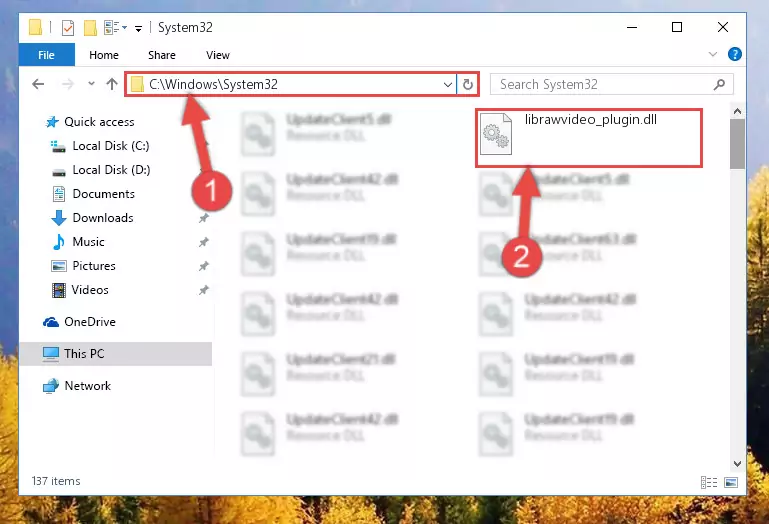The height and width of the screenshot is (524, 769).
Task: Switch to the Home ribbon tab
Action: [x=104, y=55]
